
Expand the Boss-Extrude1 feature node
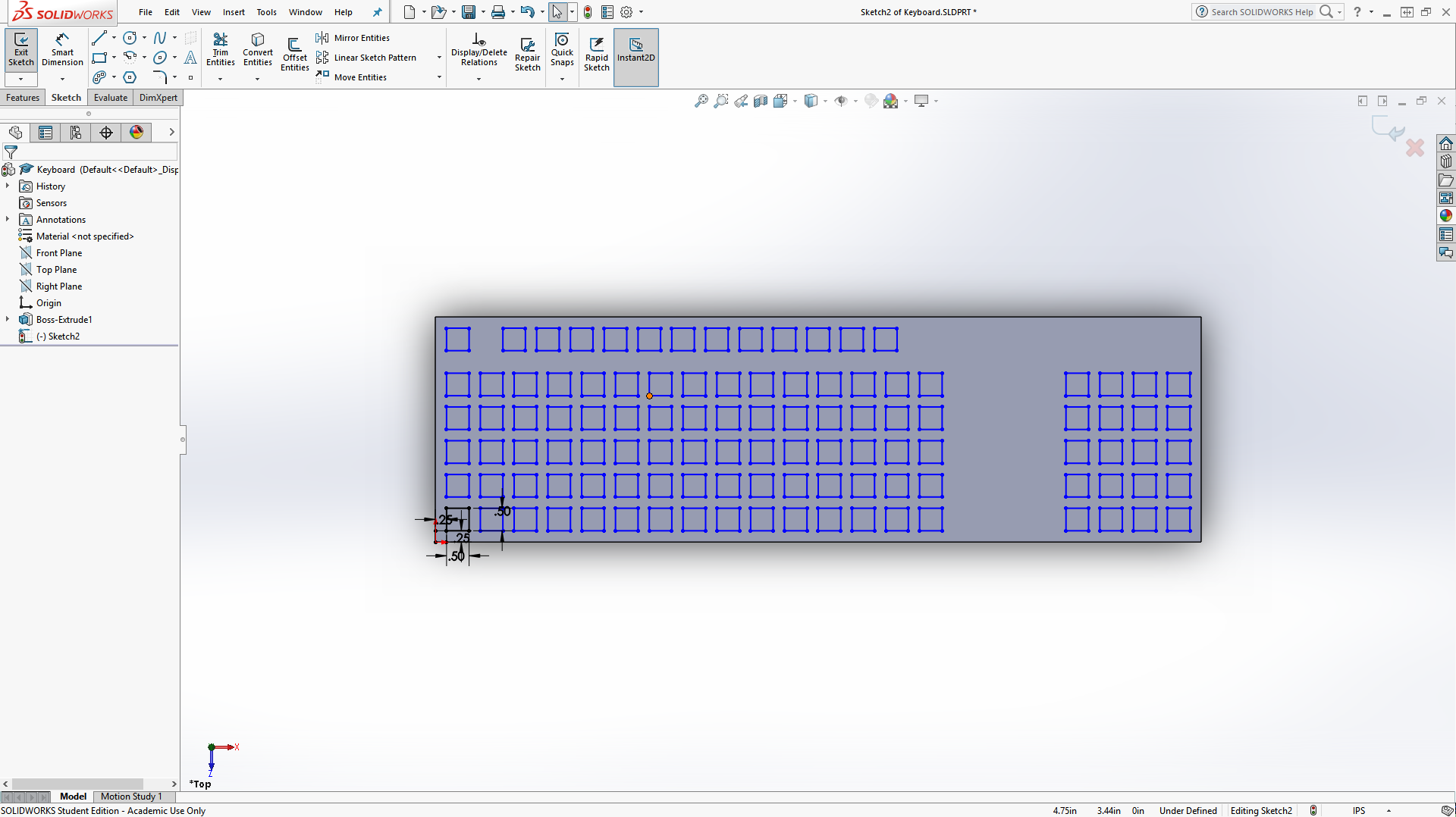[x=8, y=319]
